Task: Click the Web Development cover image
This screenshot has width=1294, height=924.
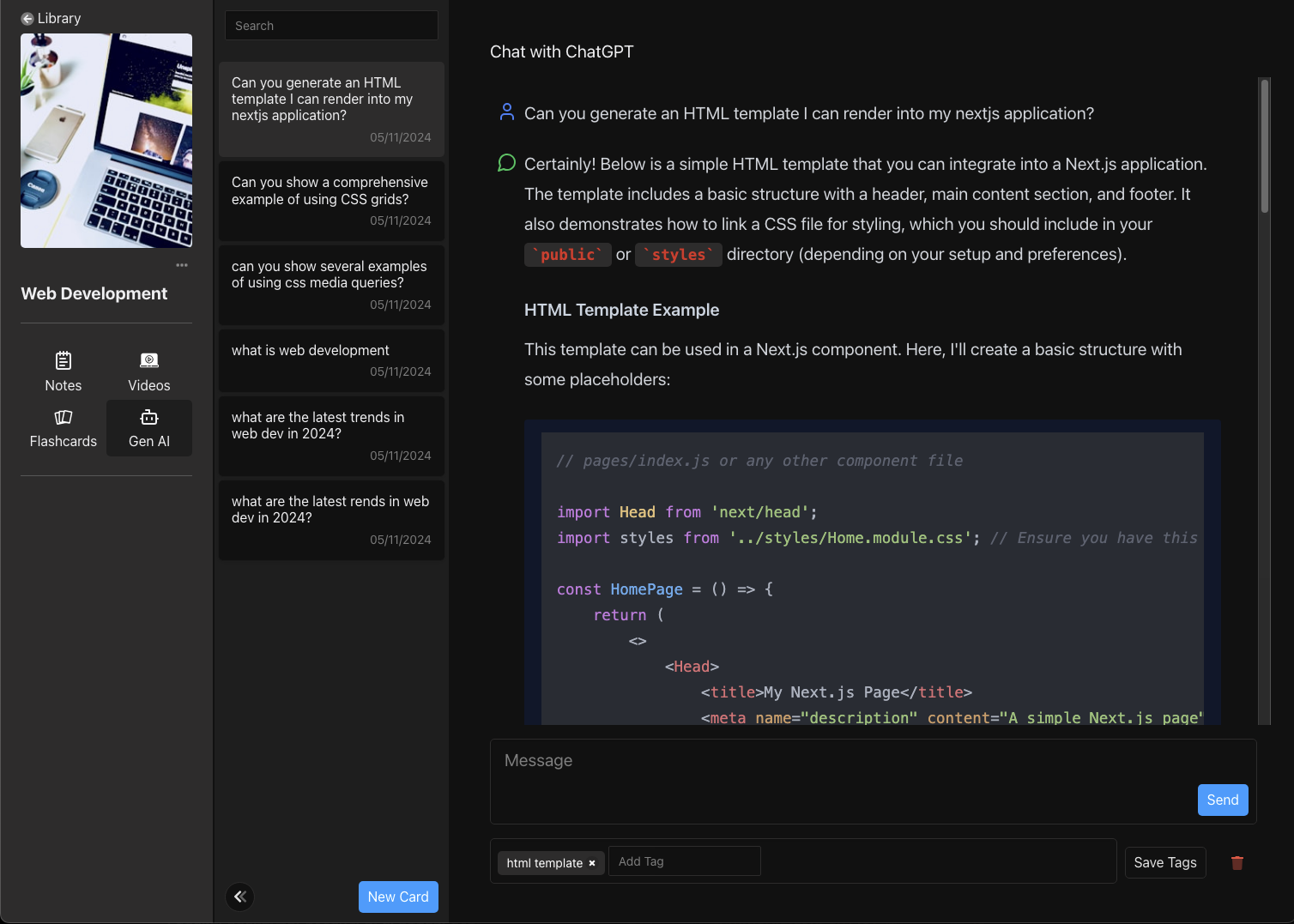Action: (106, 141)
